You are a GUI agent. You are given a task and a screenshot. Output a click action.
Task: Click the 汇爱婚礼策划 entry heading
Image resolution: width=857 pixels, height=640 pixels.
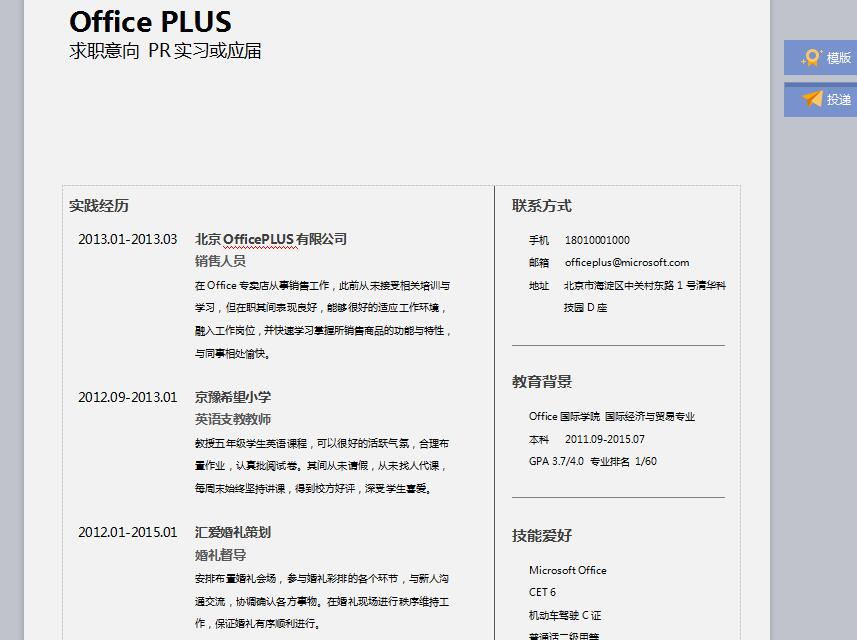pos(233,532)
